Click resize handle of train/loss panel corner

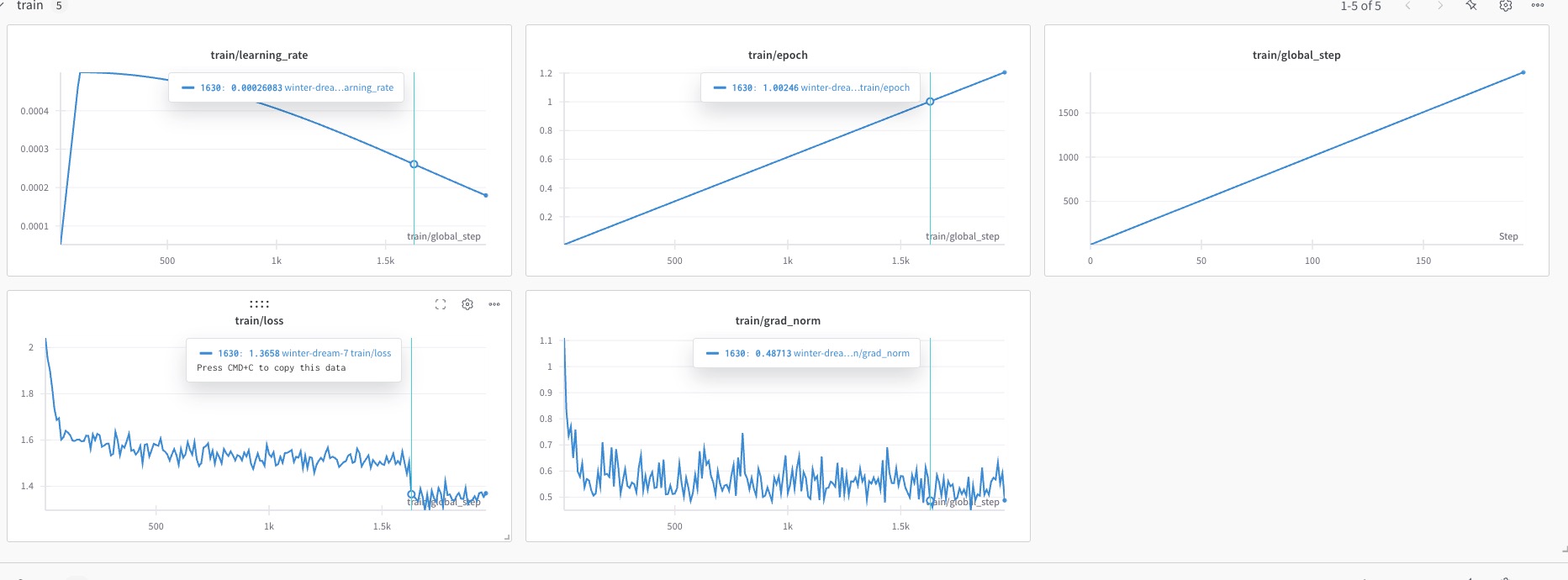(506, 536)
